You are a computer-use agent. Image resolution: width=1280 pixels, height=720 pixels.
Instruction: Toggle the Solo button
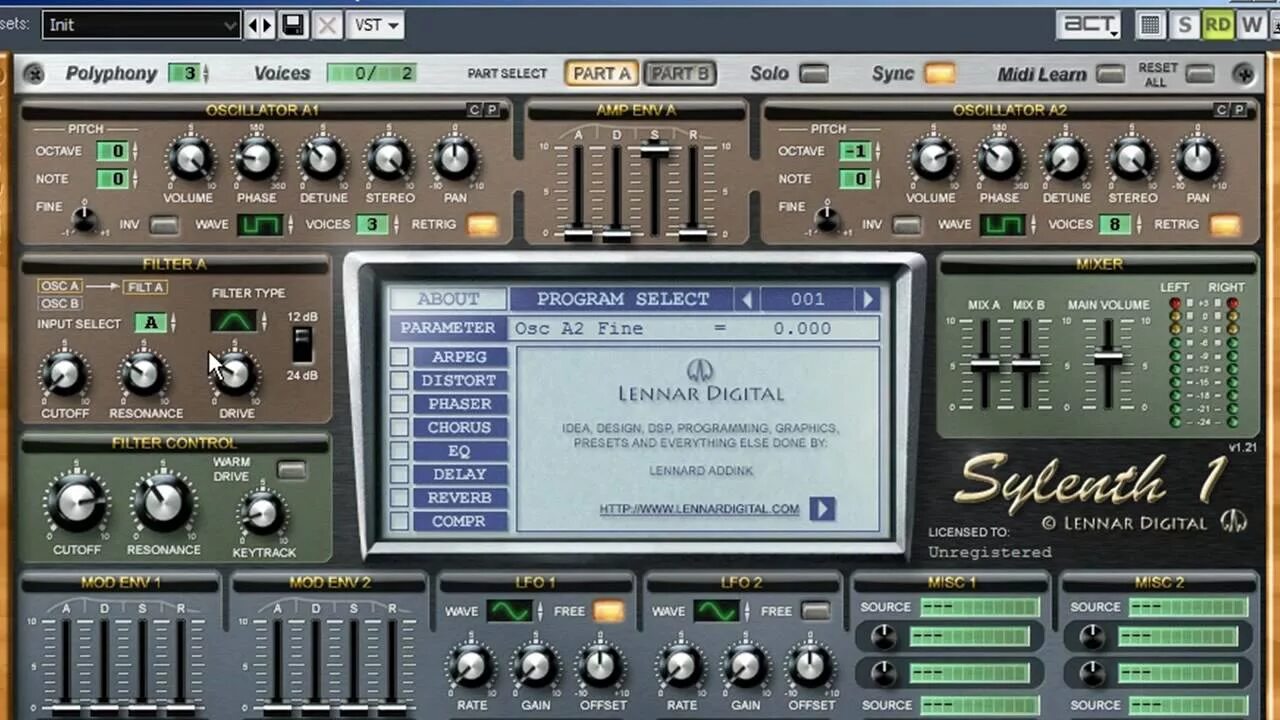[x=814, y=74]
